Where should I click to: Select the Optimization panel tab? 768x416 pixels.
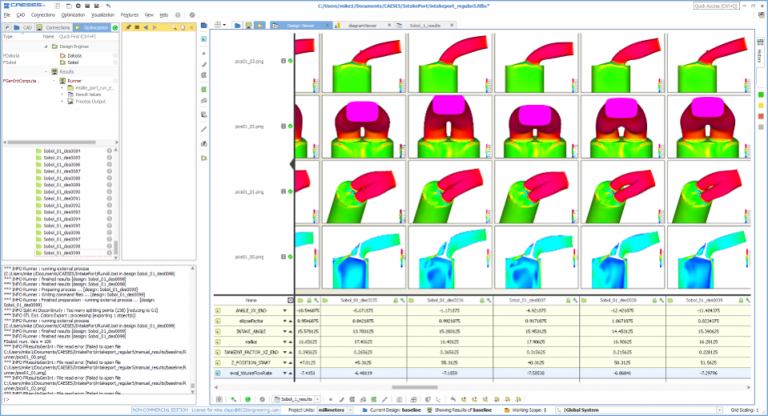click(x=92, y=27)
